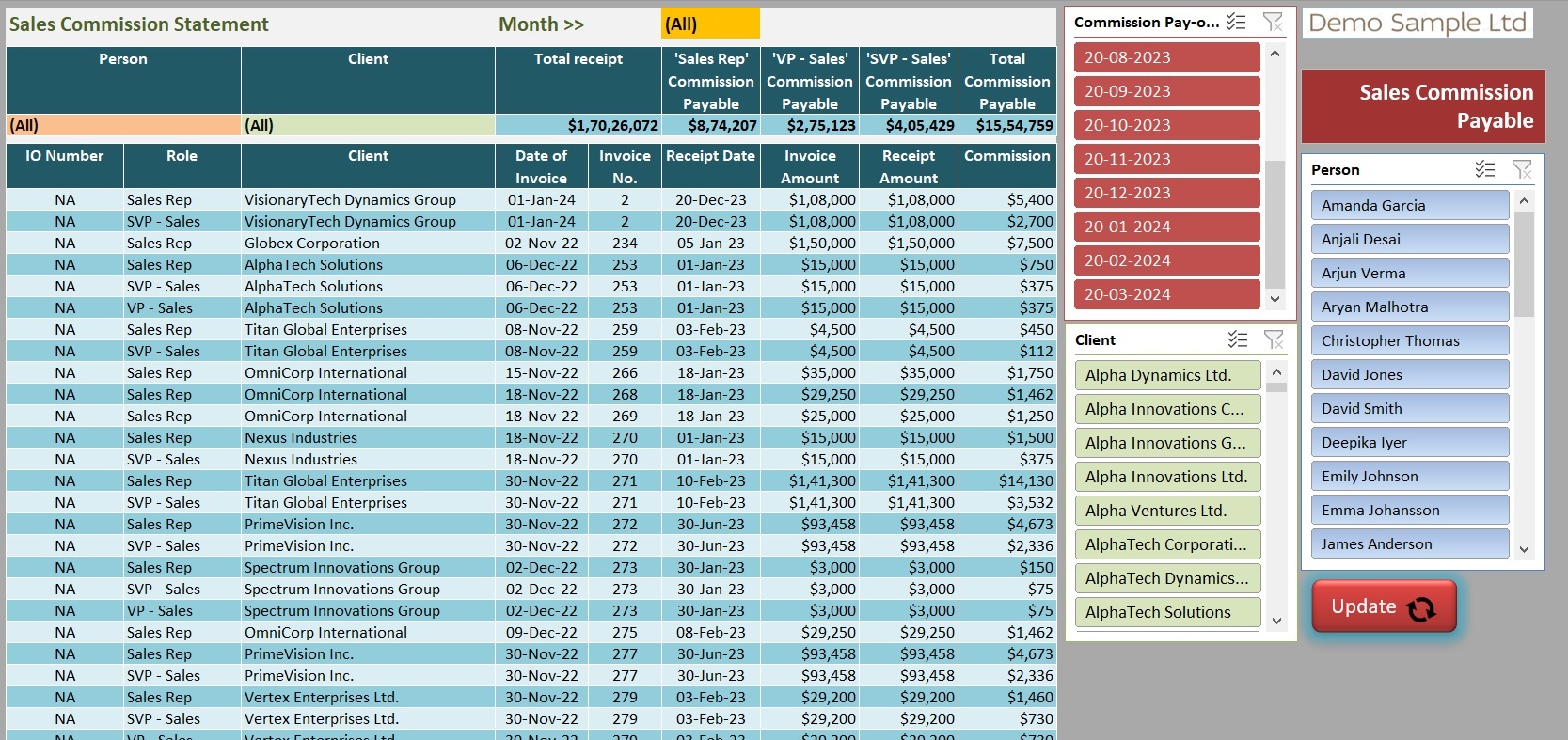The width and height of the screenshot is (1568, 740).
Task: Click the Total receipt value cell
Action: 578,125
